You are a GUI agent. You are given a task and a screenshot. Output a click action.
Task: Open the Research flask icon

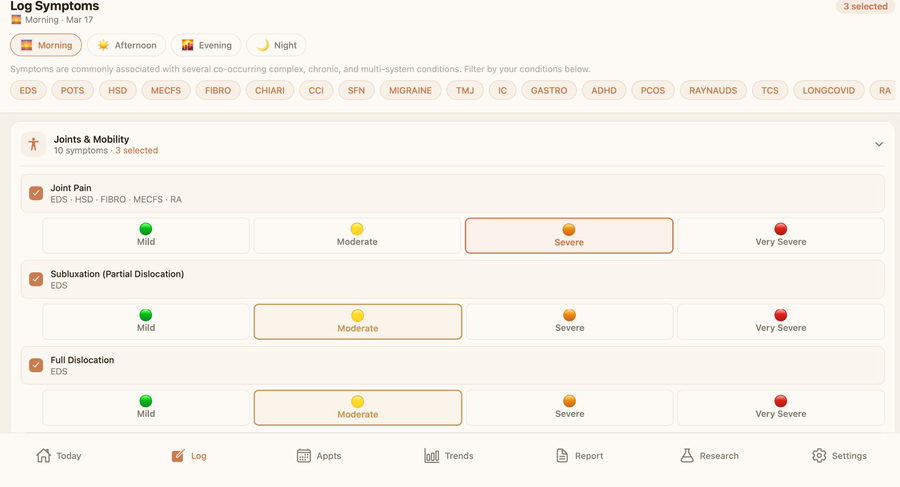(687, 455)
